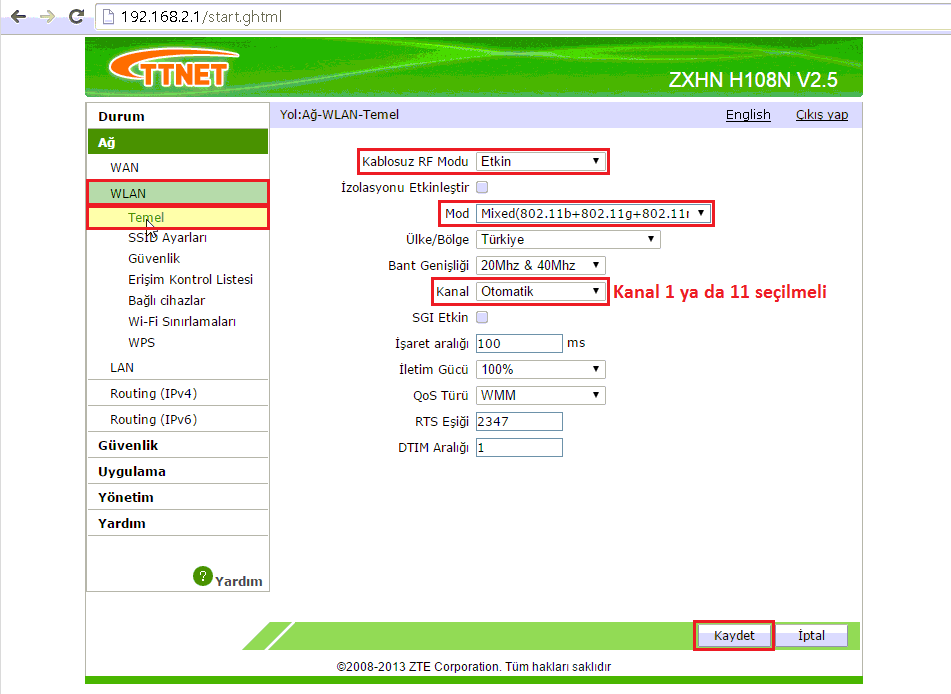The image size is (951, 694).
Task: Click the Kaydet button
Action: (x=733, y=635)
